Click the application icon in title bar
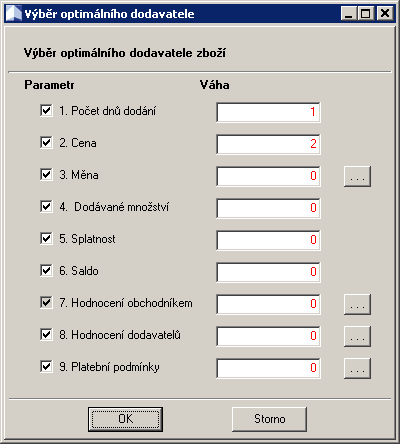This screenshot has height=444, width=400. [14, 14]
